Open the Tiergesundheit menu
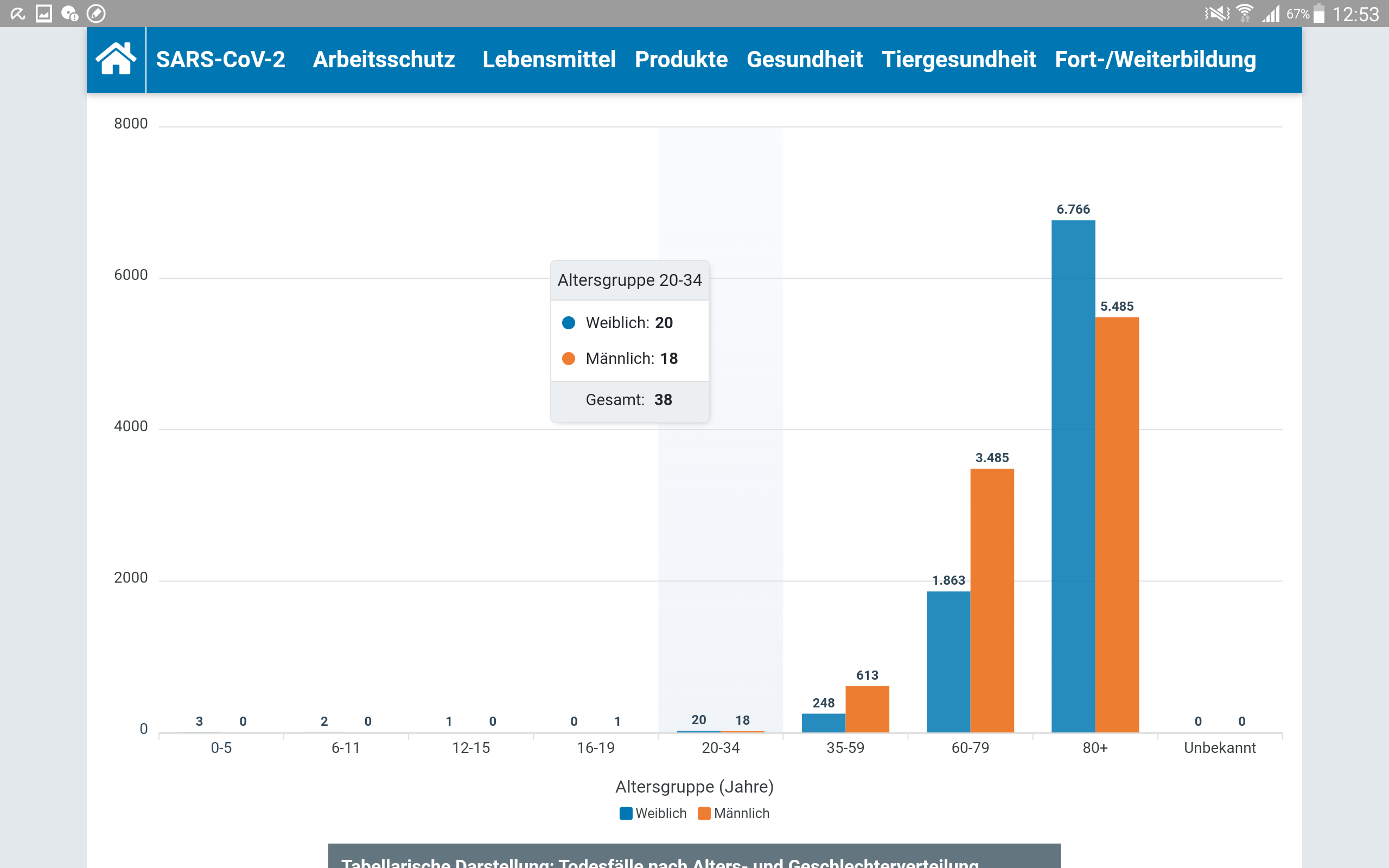Screen dimensions: 1389x868 (959, 59)
